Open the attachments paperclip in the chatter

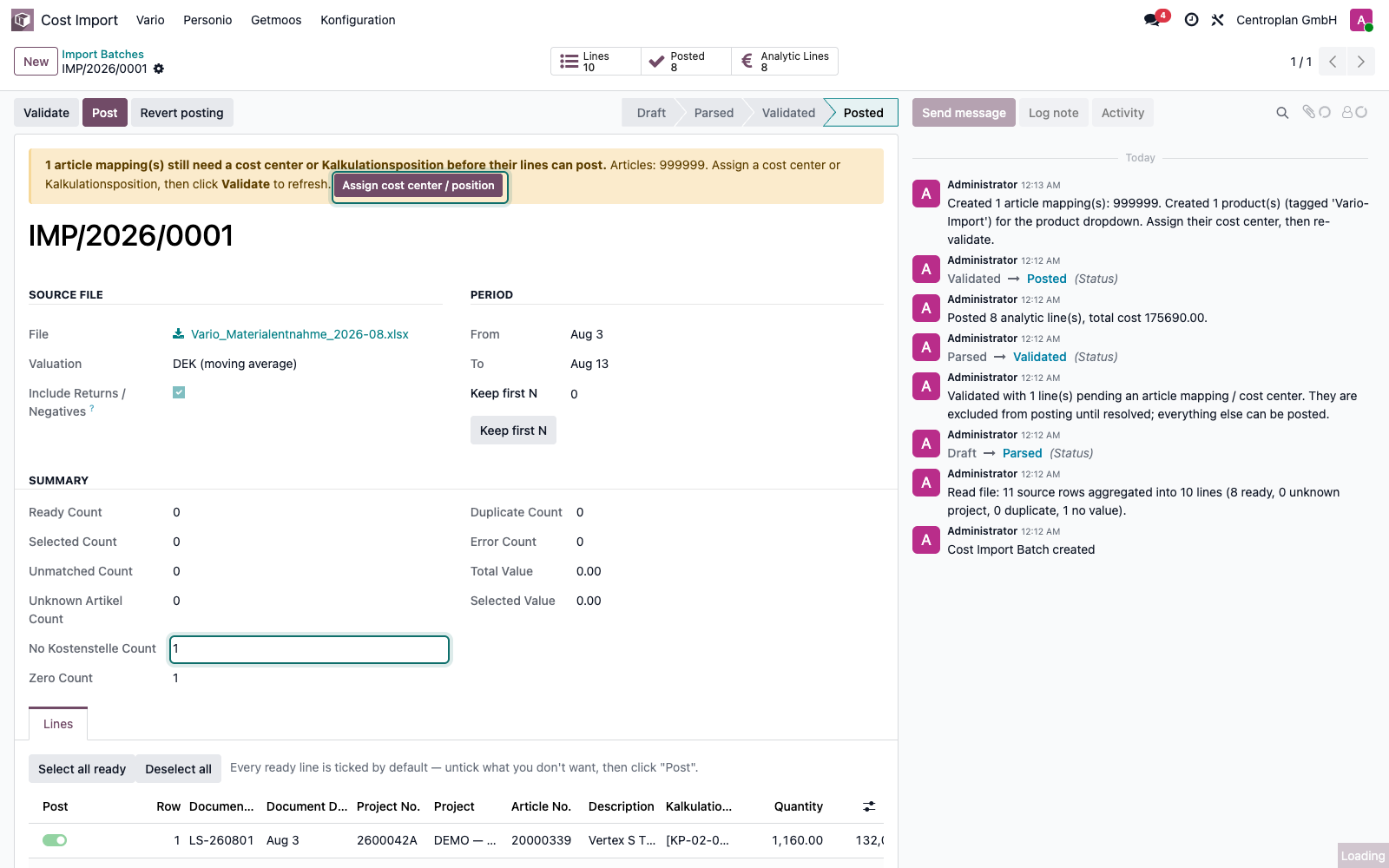coord(1316,112)
